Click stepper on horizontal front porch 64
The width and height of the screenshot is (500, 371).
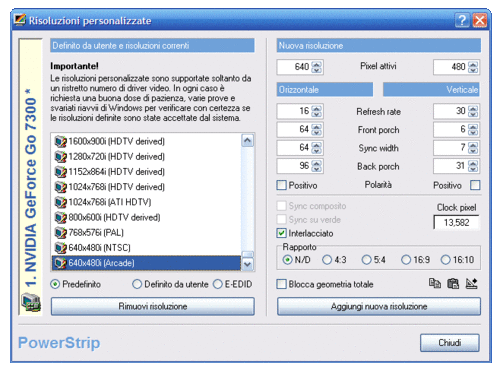317,129
